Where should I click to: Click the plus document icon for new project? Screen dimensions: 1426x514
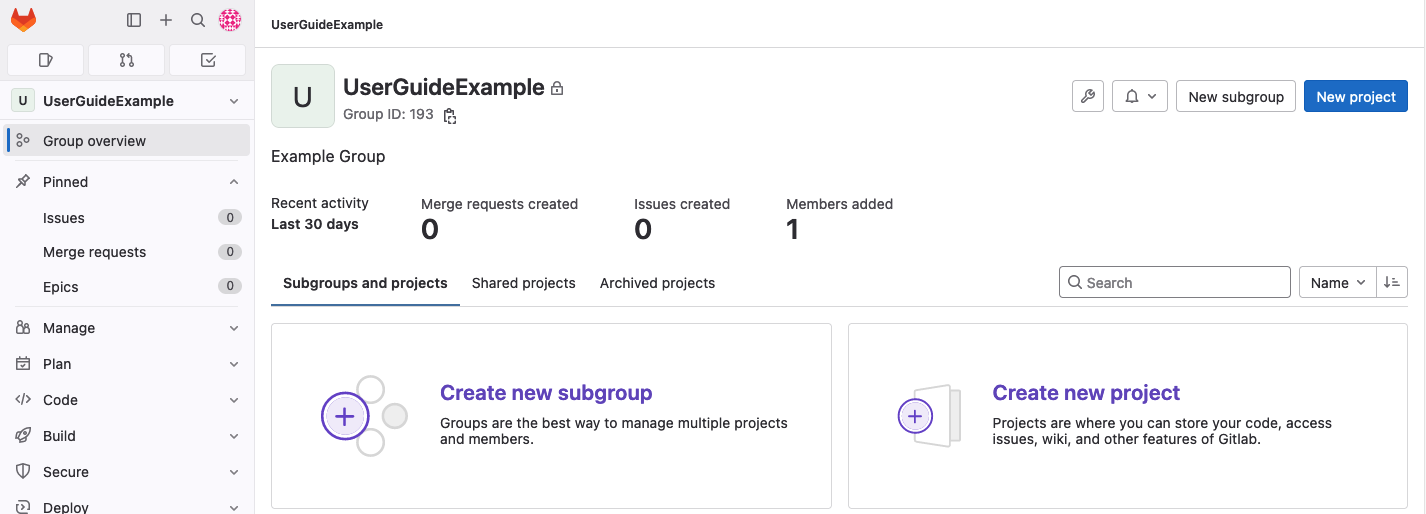[915, 415]
